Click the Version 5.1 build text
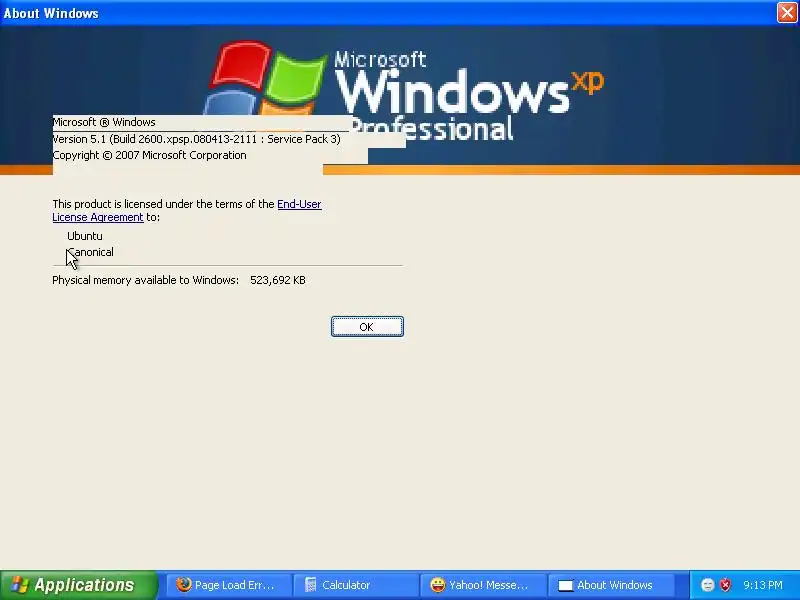The image size is (800, 600). [196, 139]
